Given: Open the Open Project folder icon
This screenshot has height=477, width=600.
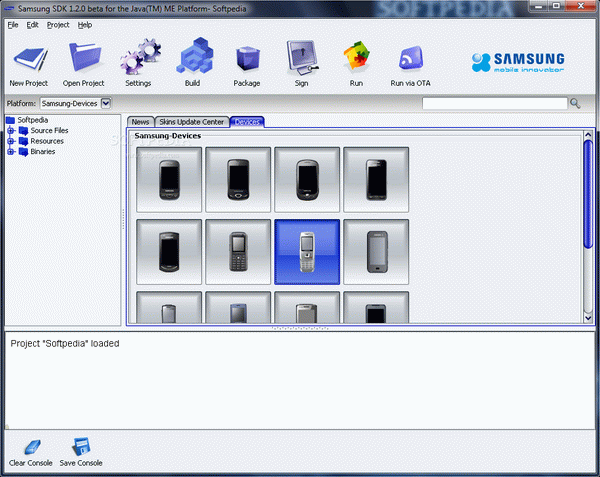Looking at the screenshot, I should [x=84, y=58].
